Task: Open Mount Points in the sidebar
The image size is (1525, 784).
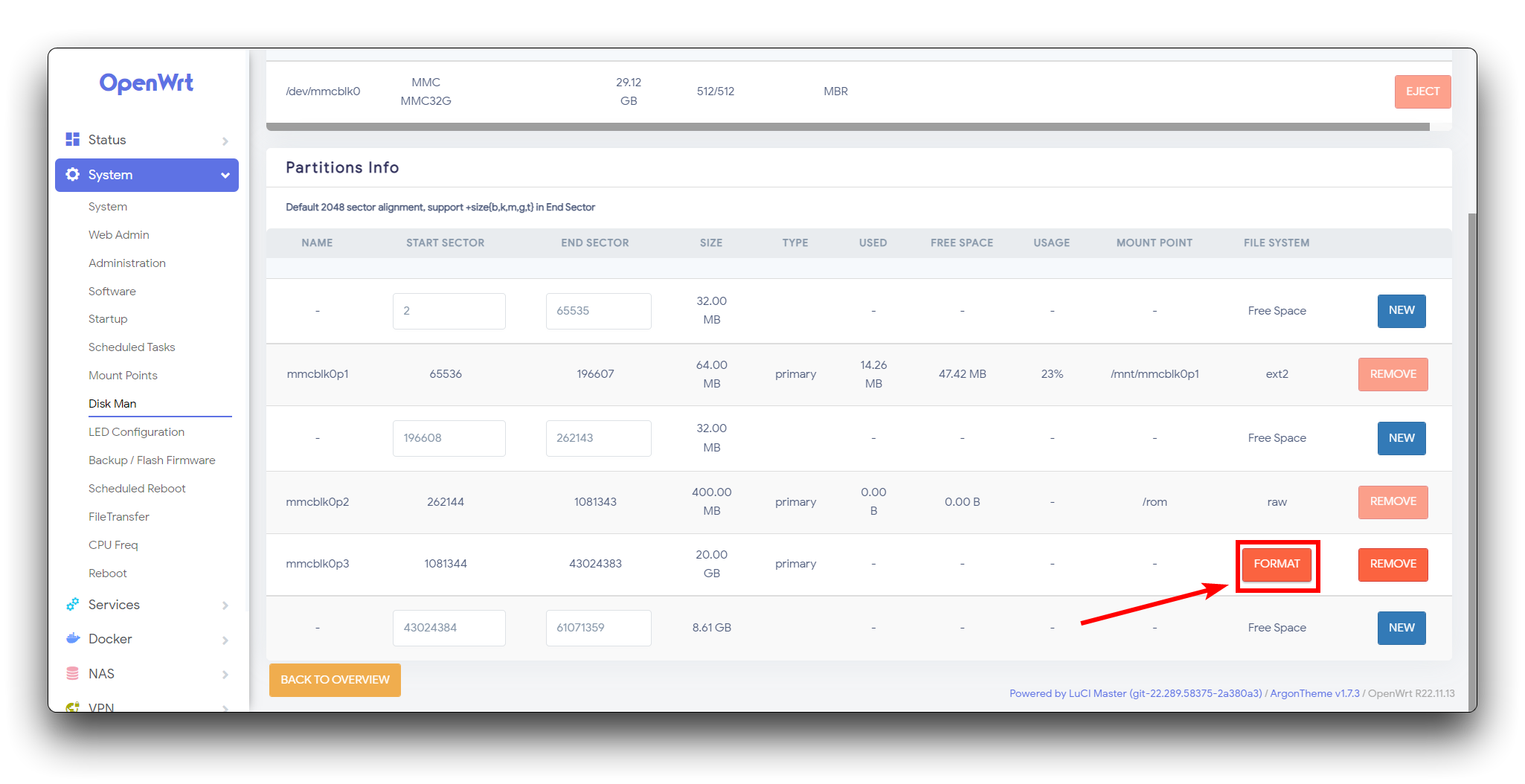Action: click(123, 376)
